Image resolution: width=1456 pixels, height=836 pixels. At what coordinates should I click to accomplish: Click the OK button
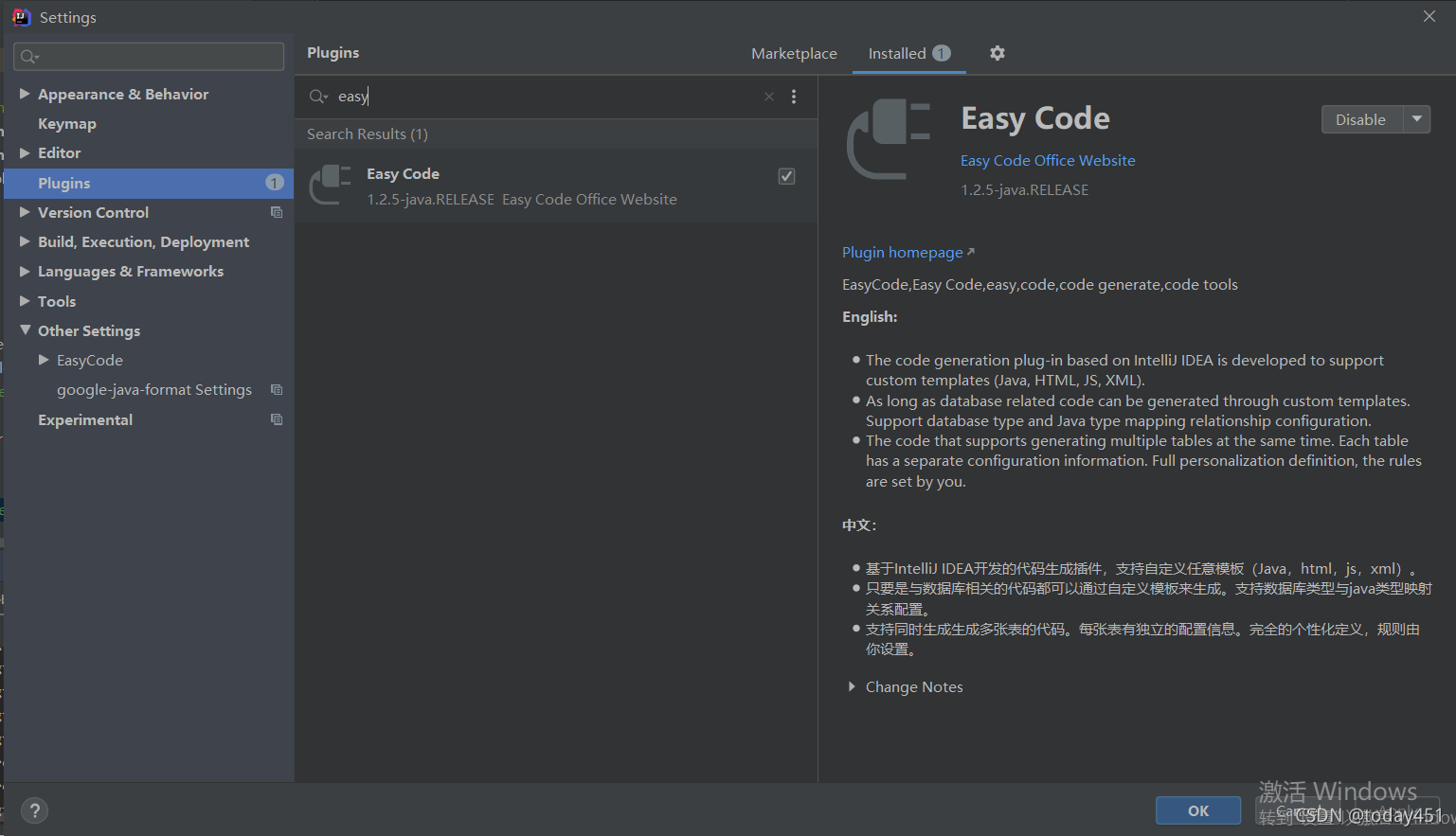tap(1198, 810)
